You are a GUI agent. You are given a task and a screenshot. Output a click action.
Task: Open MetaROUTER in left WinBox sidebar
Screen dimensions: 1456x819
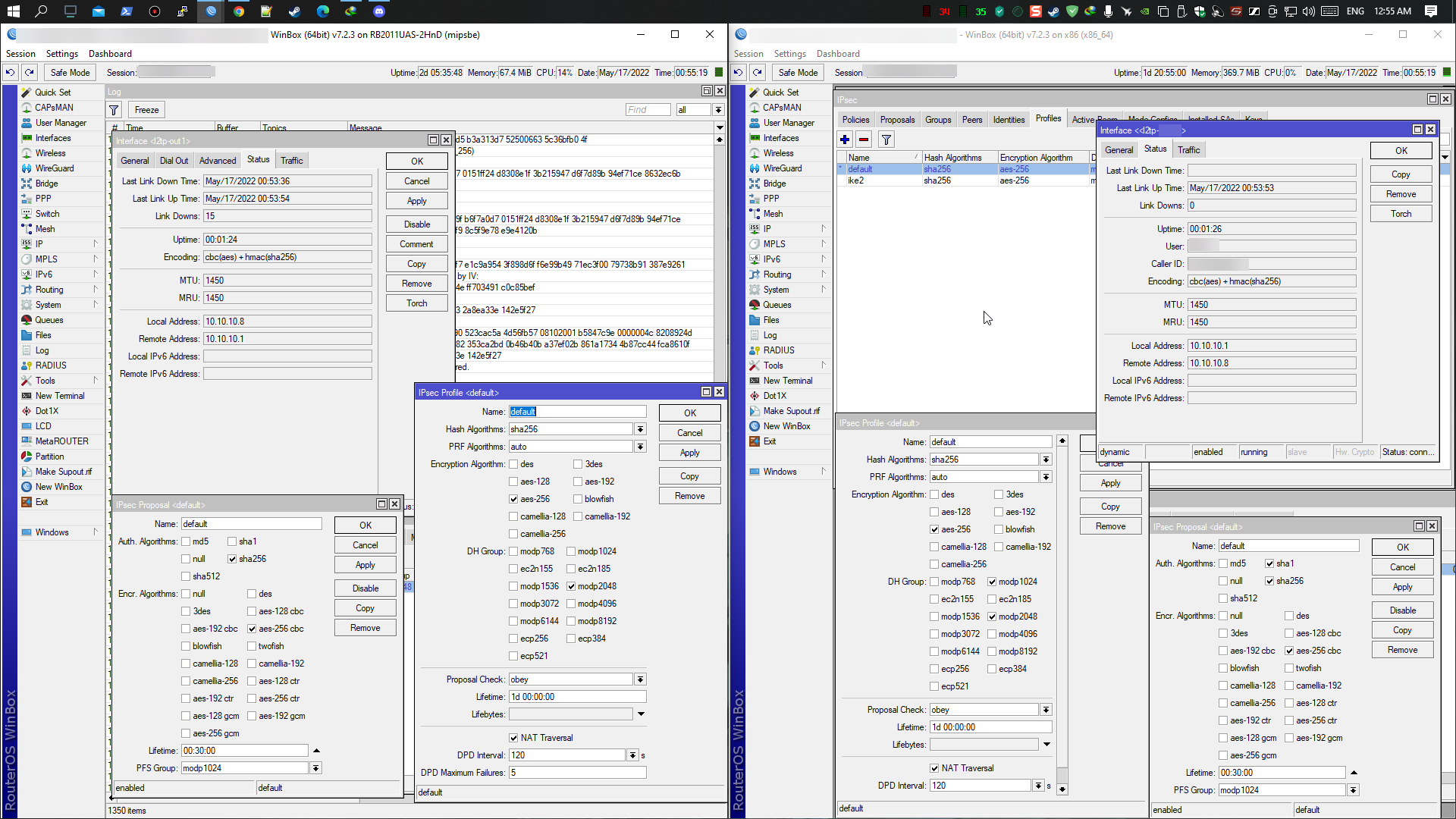tap(61, 441)
